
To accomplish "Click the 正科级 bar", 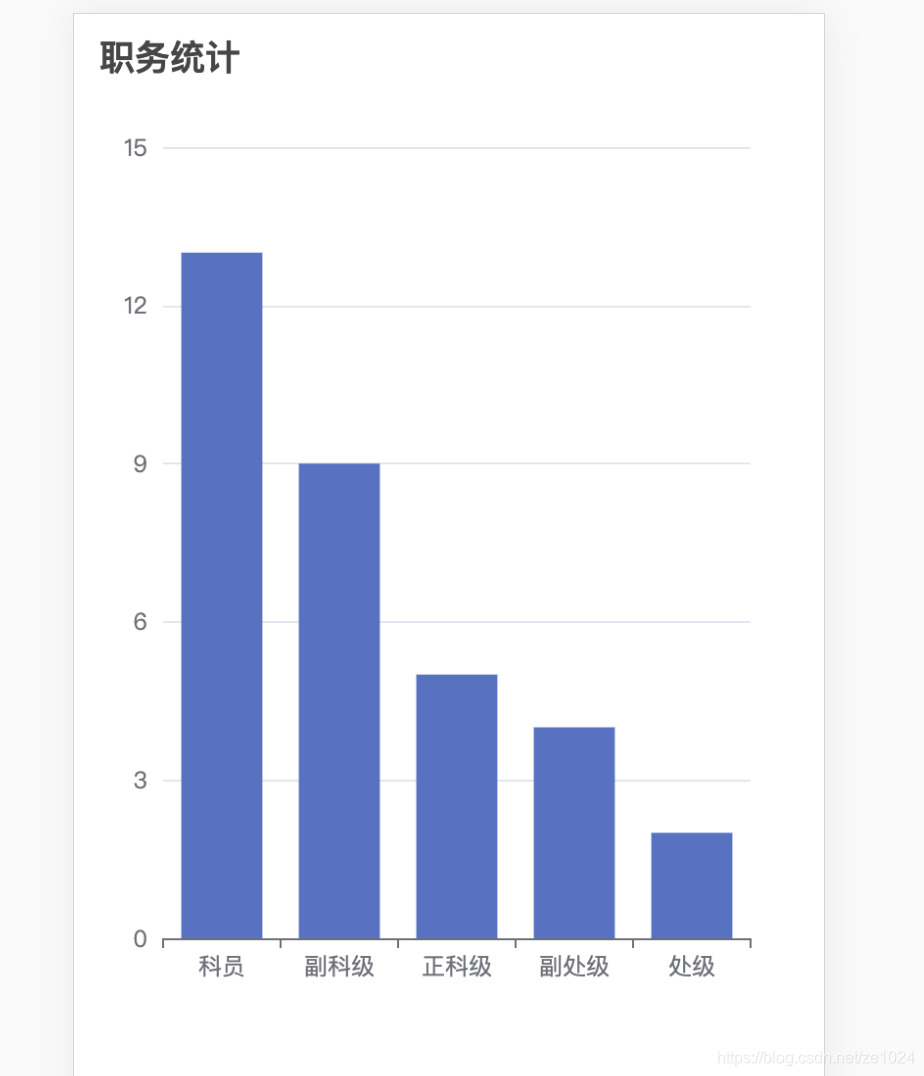I will [457, 806].
